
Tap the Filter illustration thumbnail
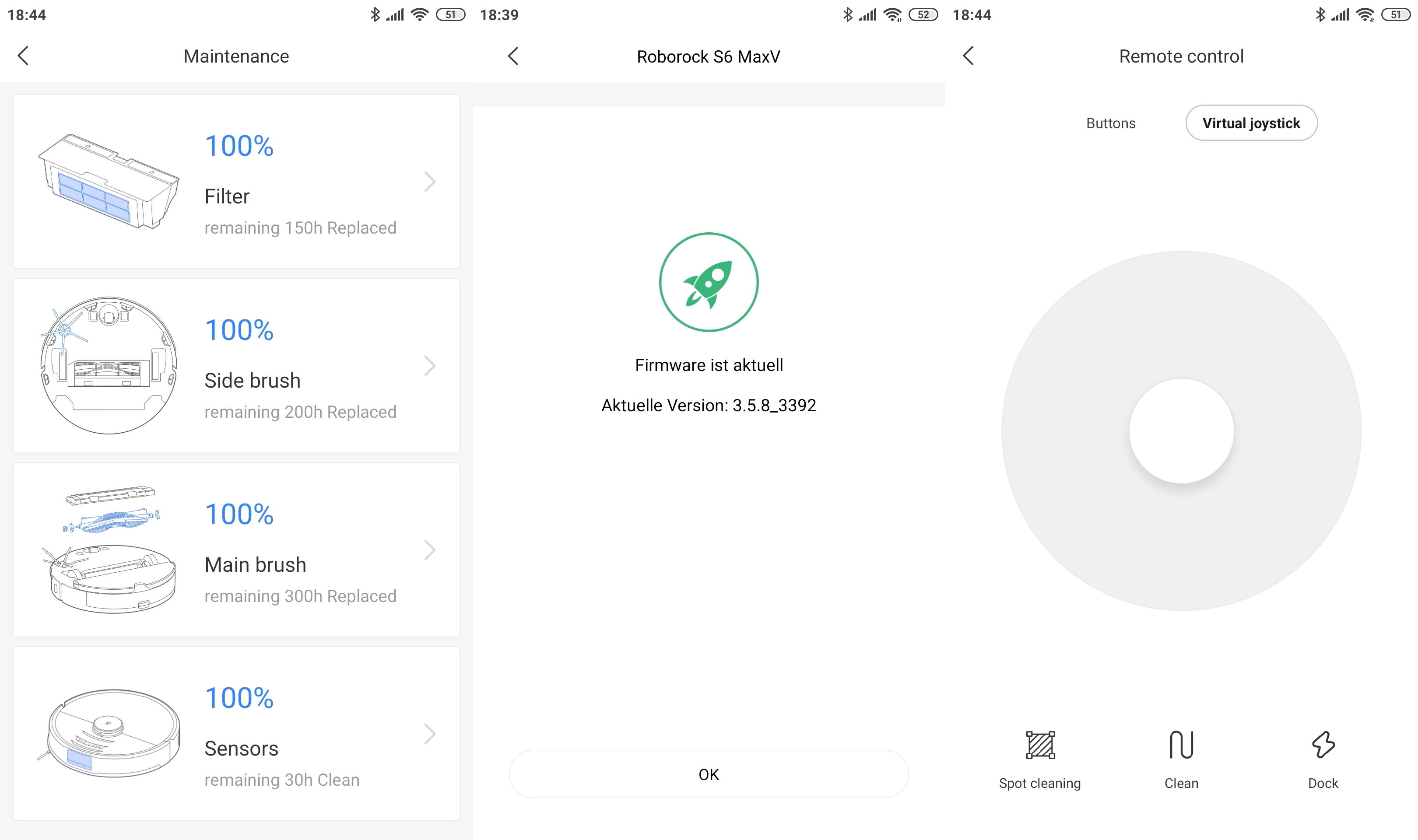(x=109, y=181)
